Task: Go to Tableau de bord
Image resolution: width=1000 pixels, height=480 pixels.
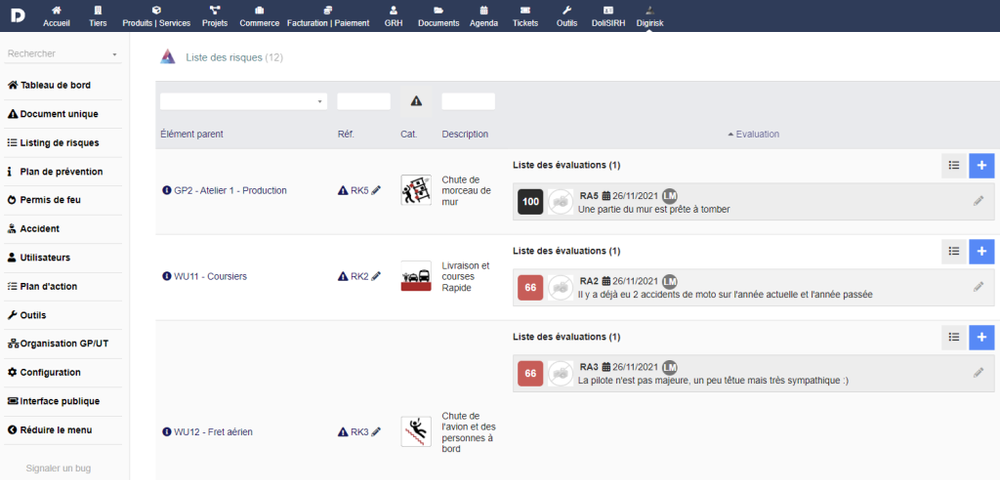Action: [49, 85]
